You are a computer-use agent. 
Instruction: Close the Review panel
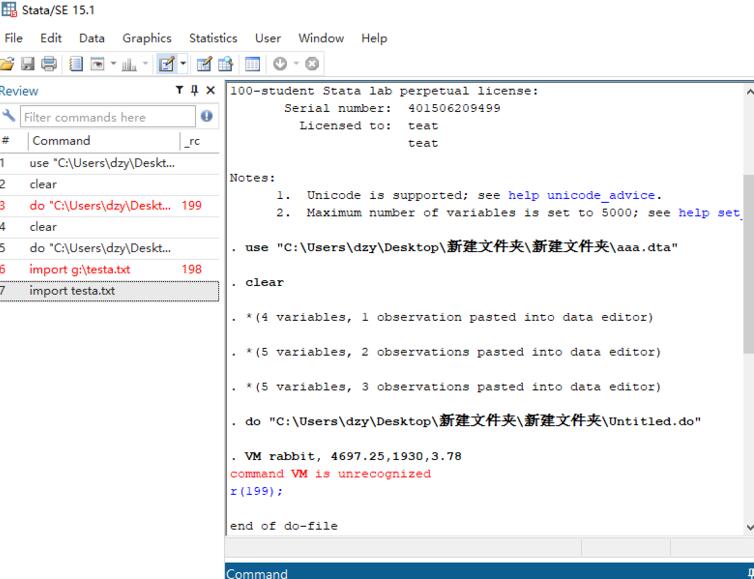pyautogui.click(x=211, y=90)
